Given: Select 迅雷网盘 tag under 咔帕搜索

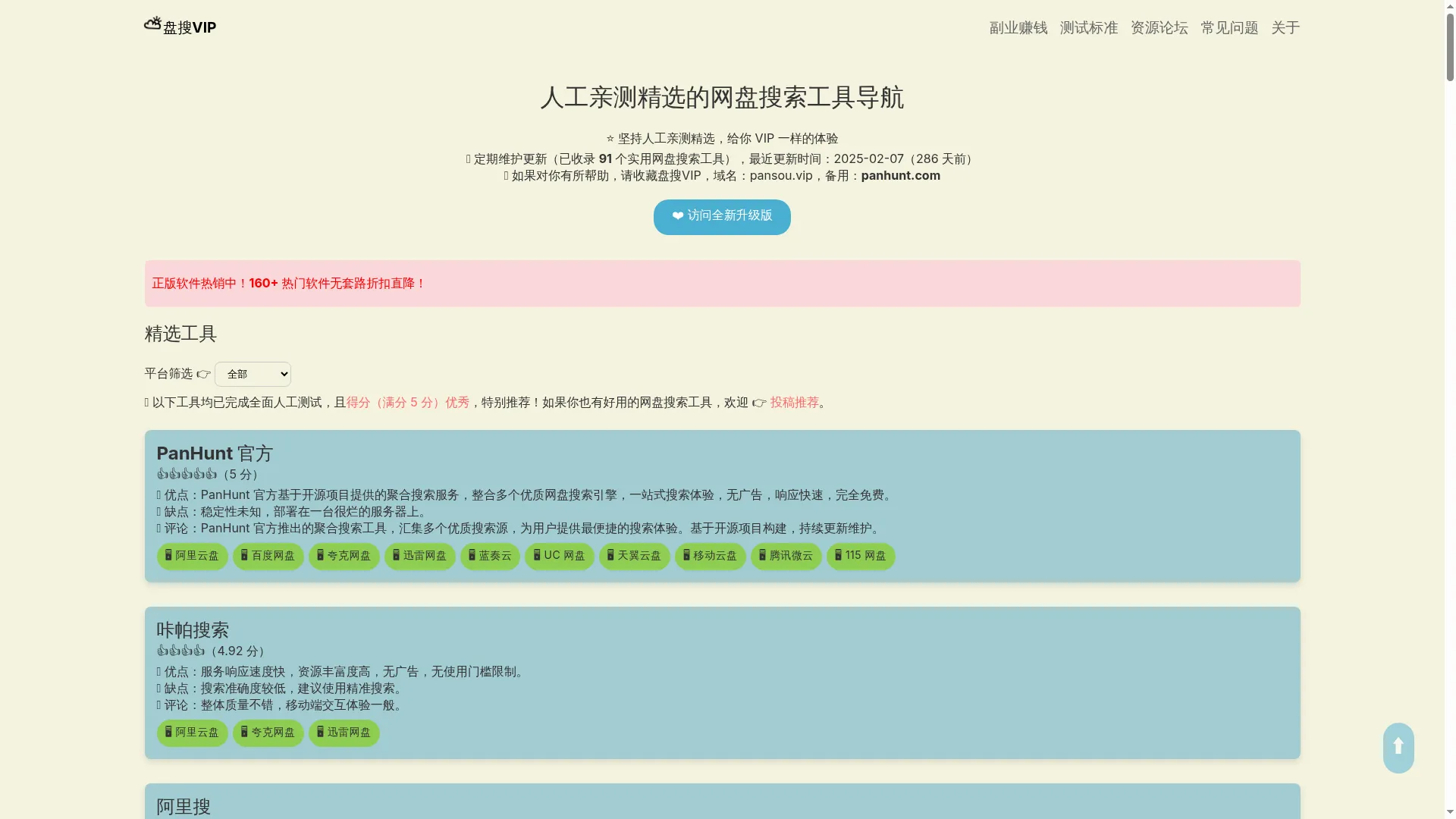Looking at the screenshot, I should 344,733.
